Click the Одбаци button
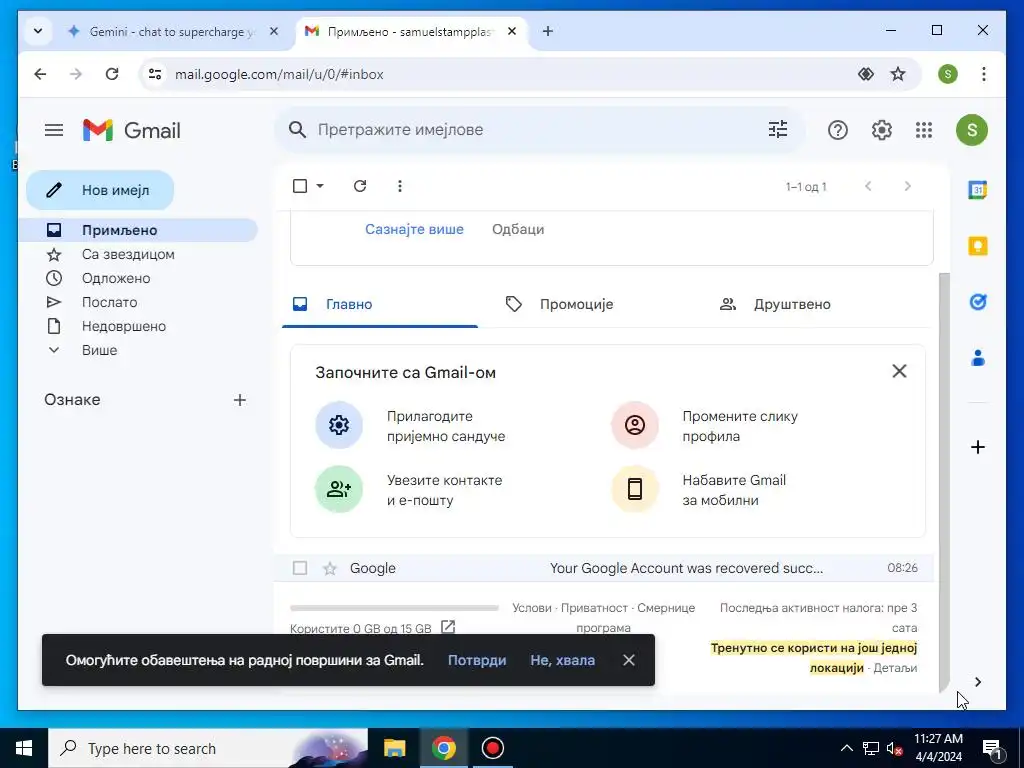 click(x=518, y=229)
